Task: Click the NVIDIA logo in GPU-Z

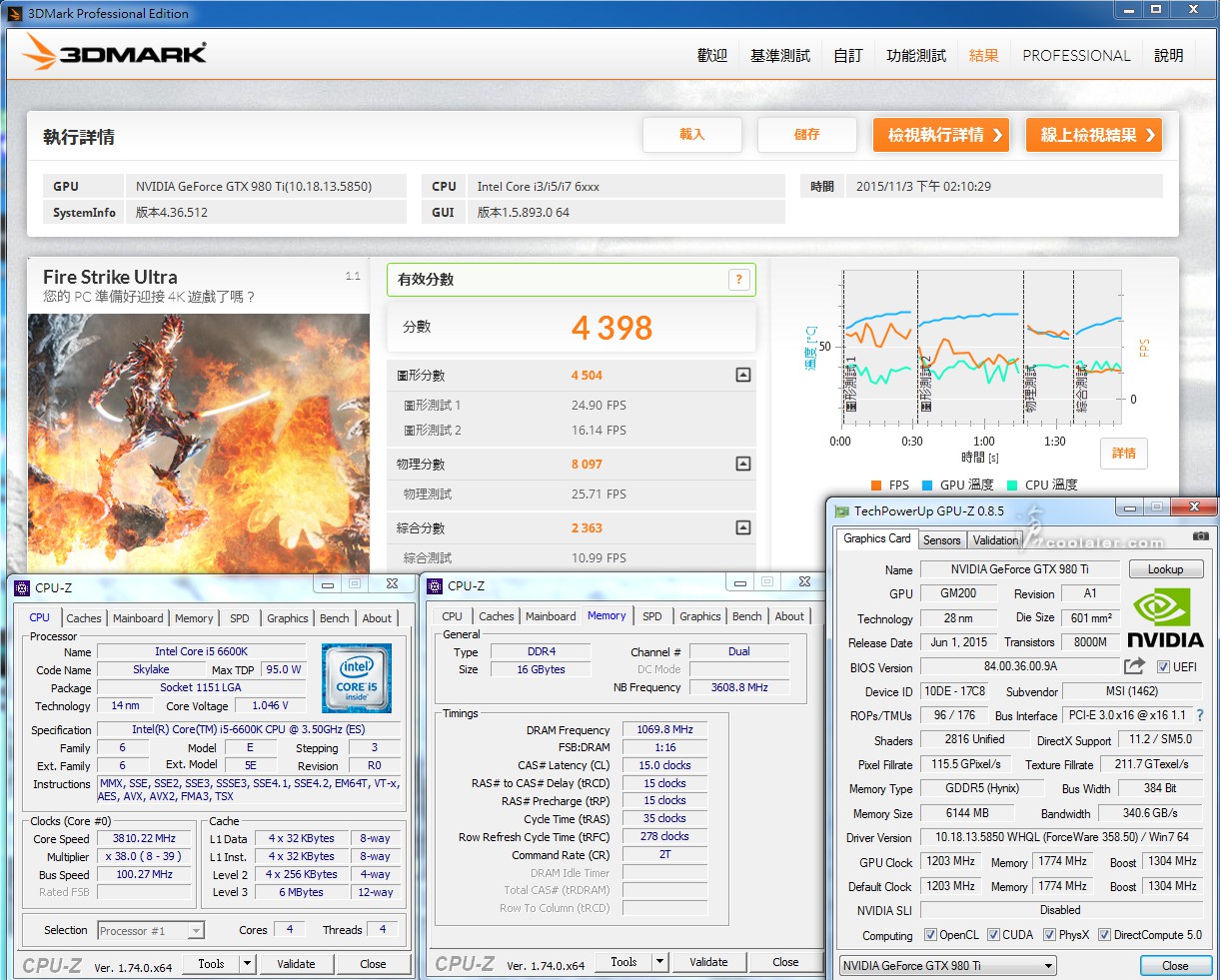Action: [x=1165, y=617]
